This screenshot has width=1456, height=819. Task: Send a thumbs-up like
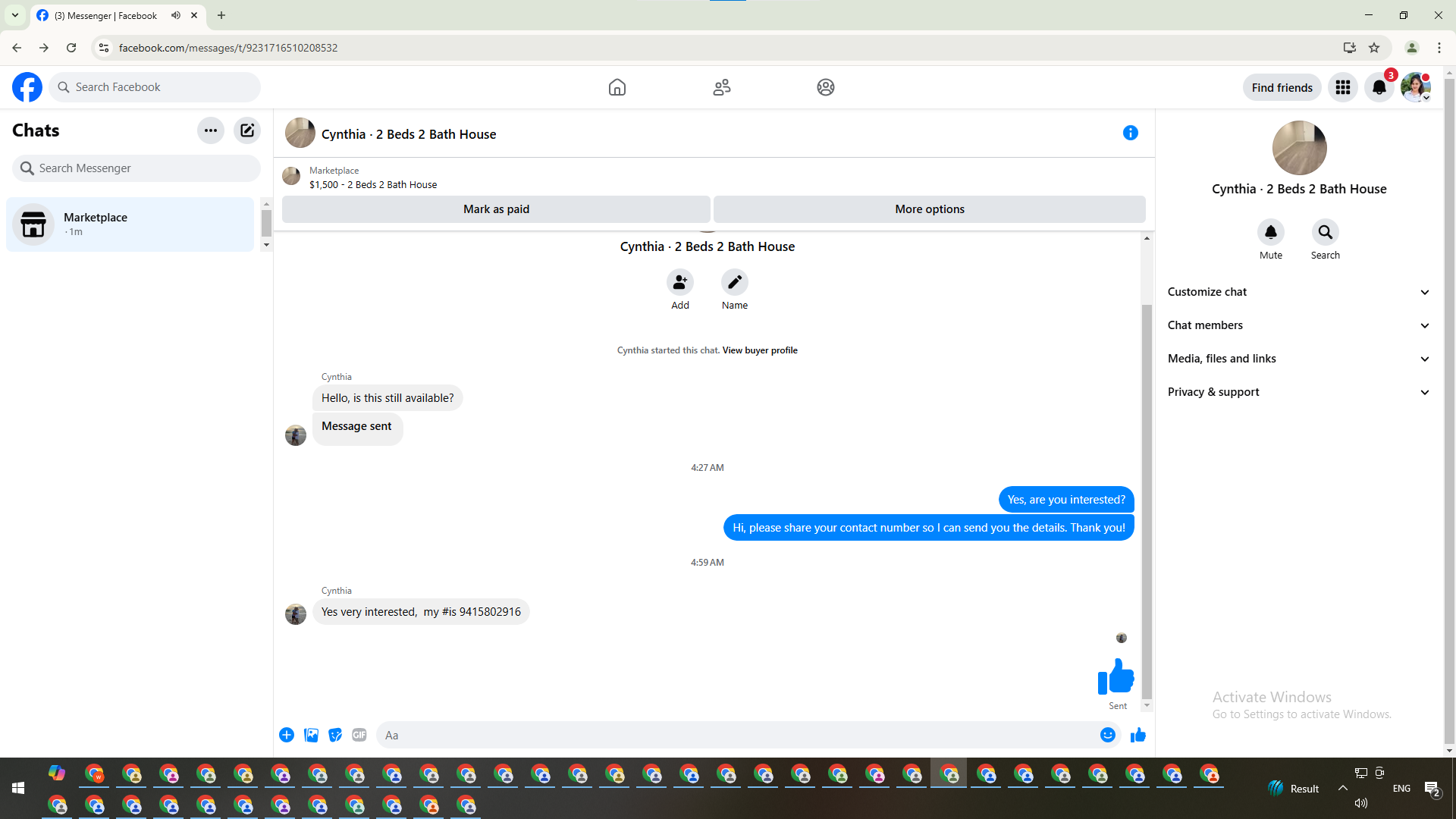pos(1137,735)
